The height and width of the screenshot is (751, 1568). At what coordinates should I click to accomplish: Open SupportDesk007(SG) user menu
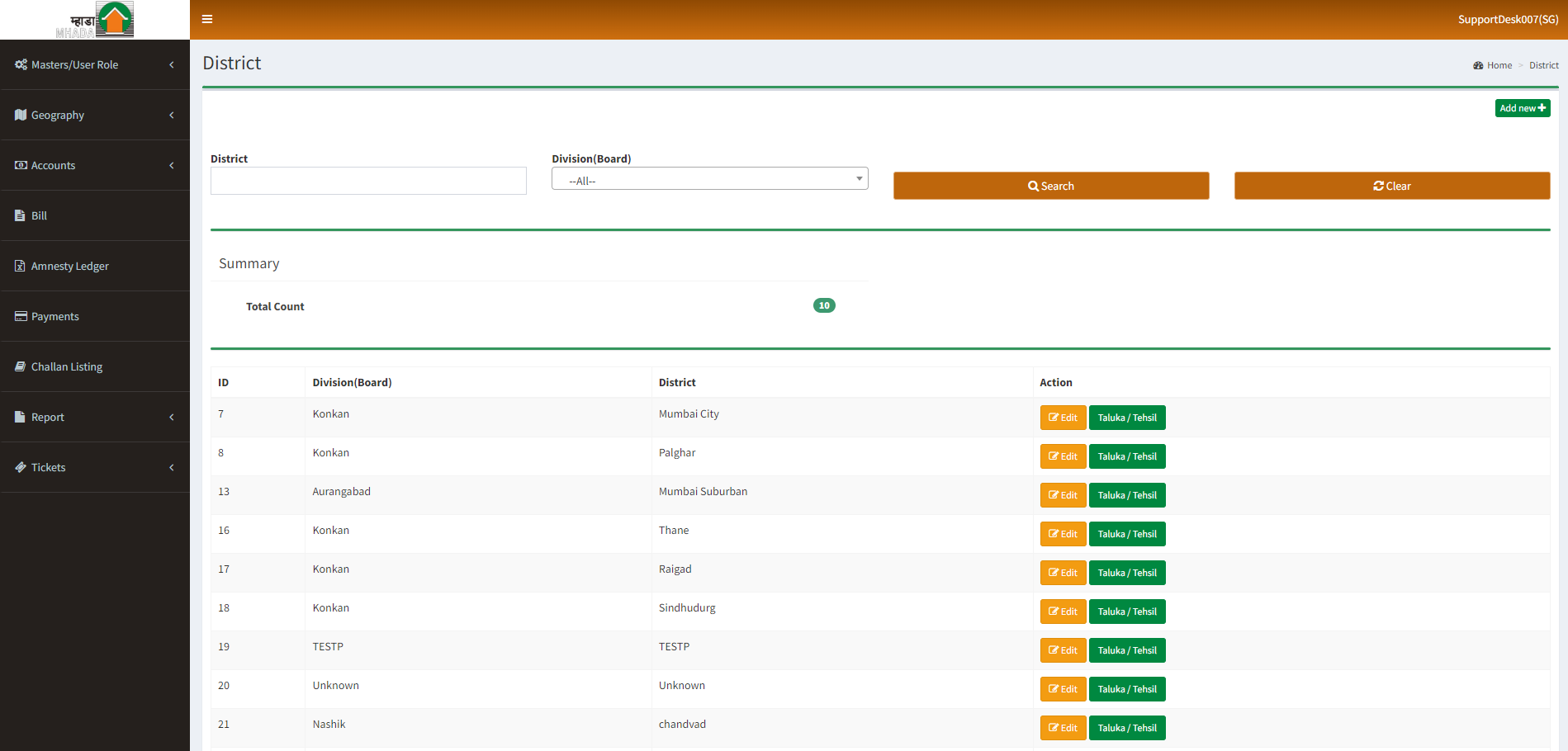1508,19
